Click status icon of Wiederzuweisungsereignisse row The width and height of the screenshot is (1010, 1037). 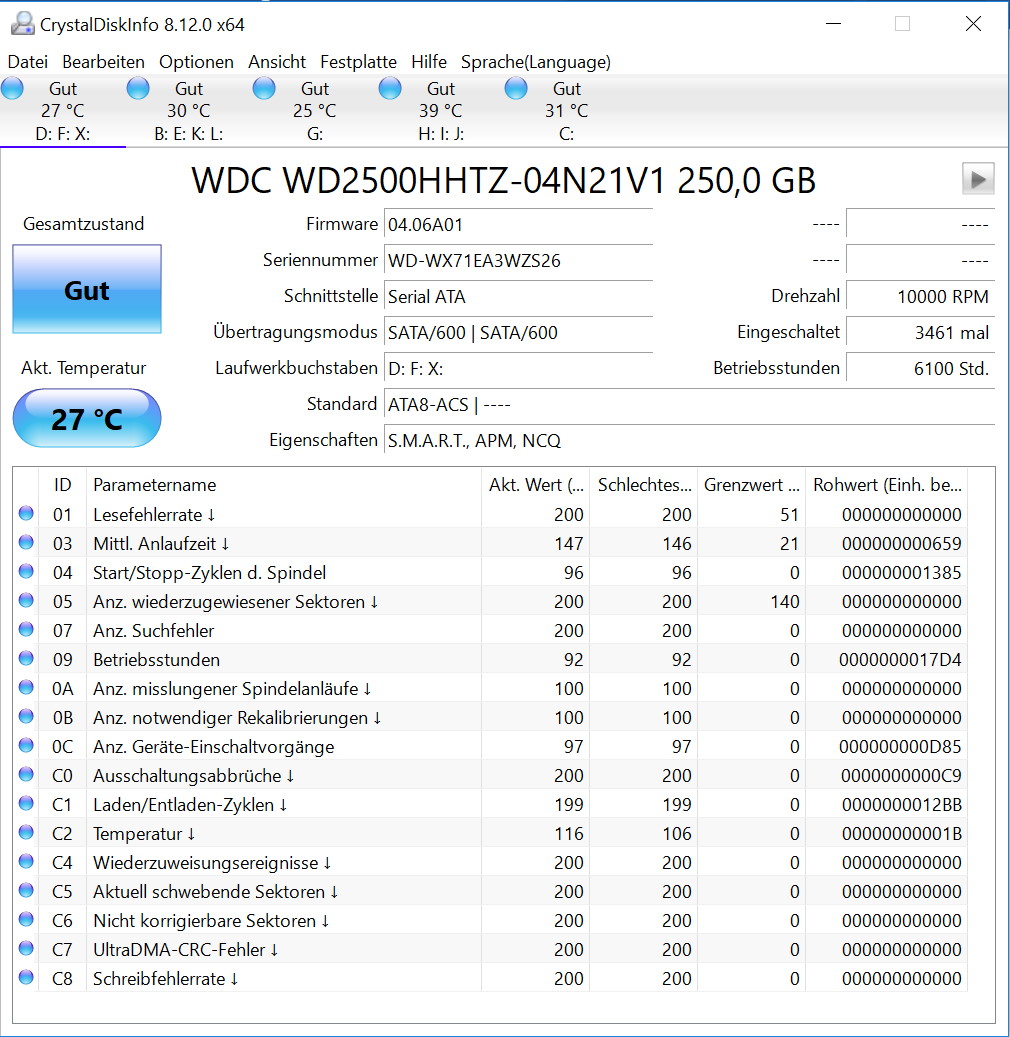[26, 862]
